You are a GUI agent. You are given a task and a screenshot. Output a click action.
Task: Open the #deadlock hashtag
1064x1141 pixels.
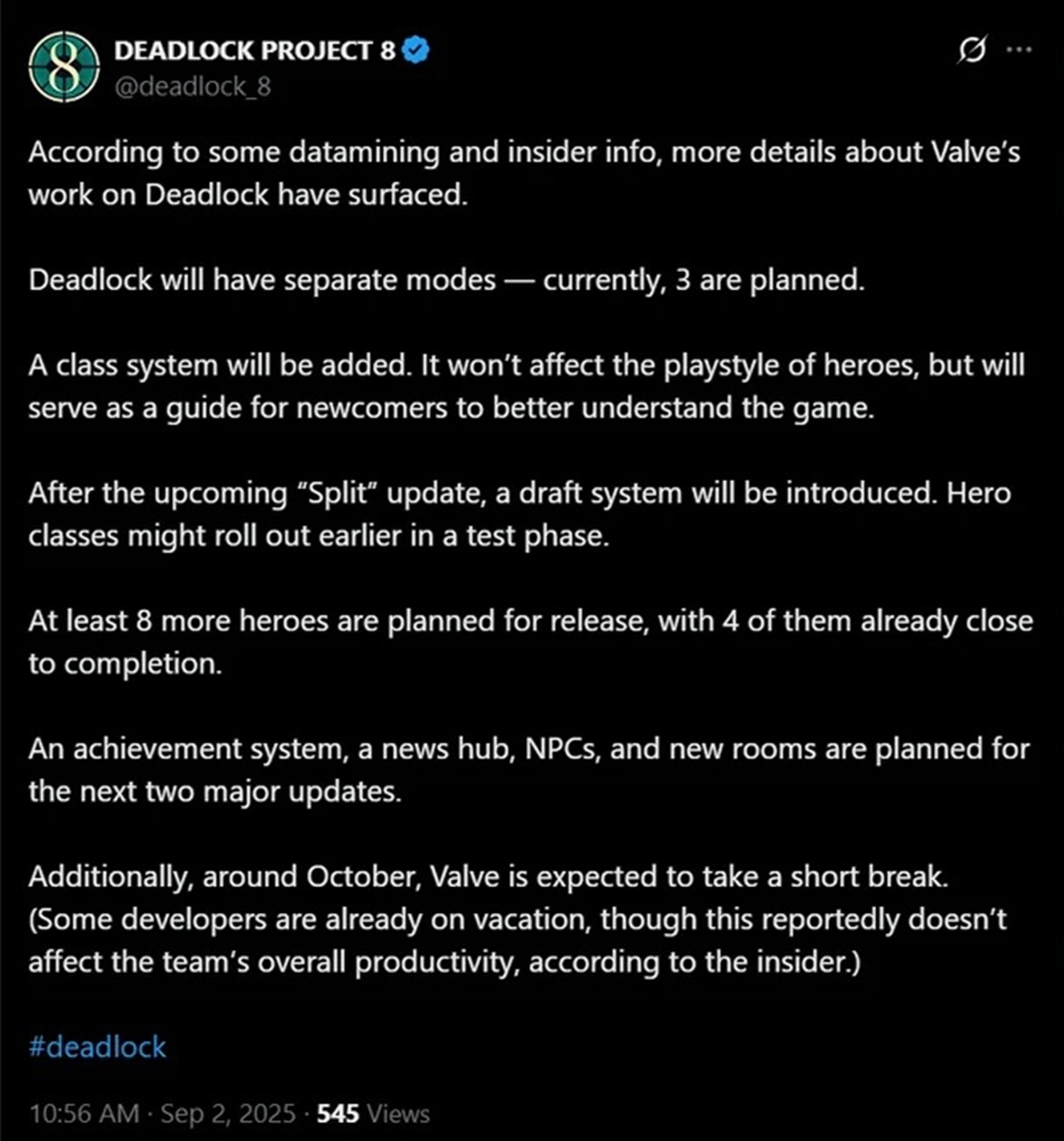97,1047
